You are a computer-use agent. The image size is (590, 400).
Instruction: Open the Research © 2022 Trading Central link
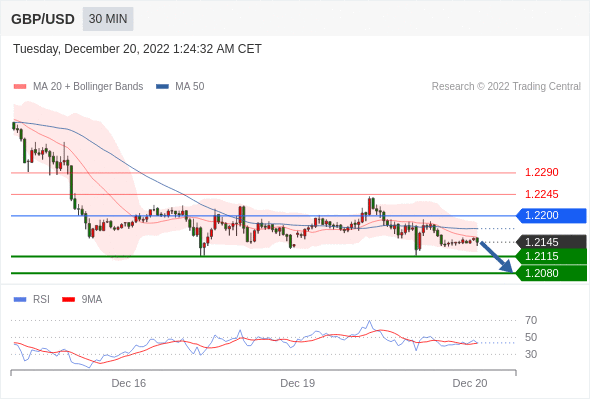pos(506,87)
